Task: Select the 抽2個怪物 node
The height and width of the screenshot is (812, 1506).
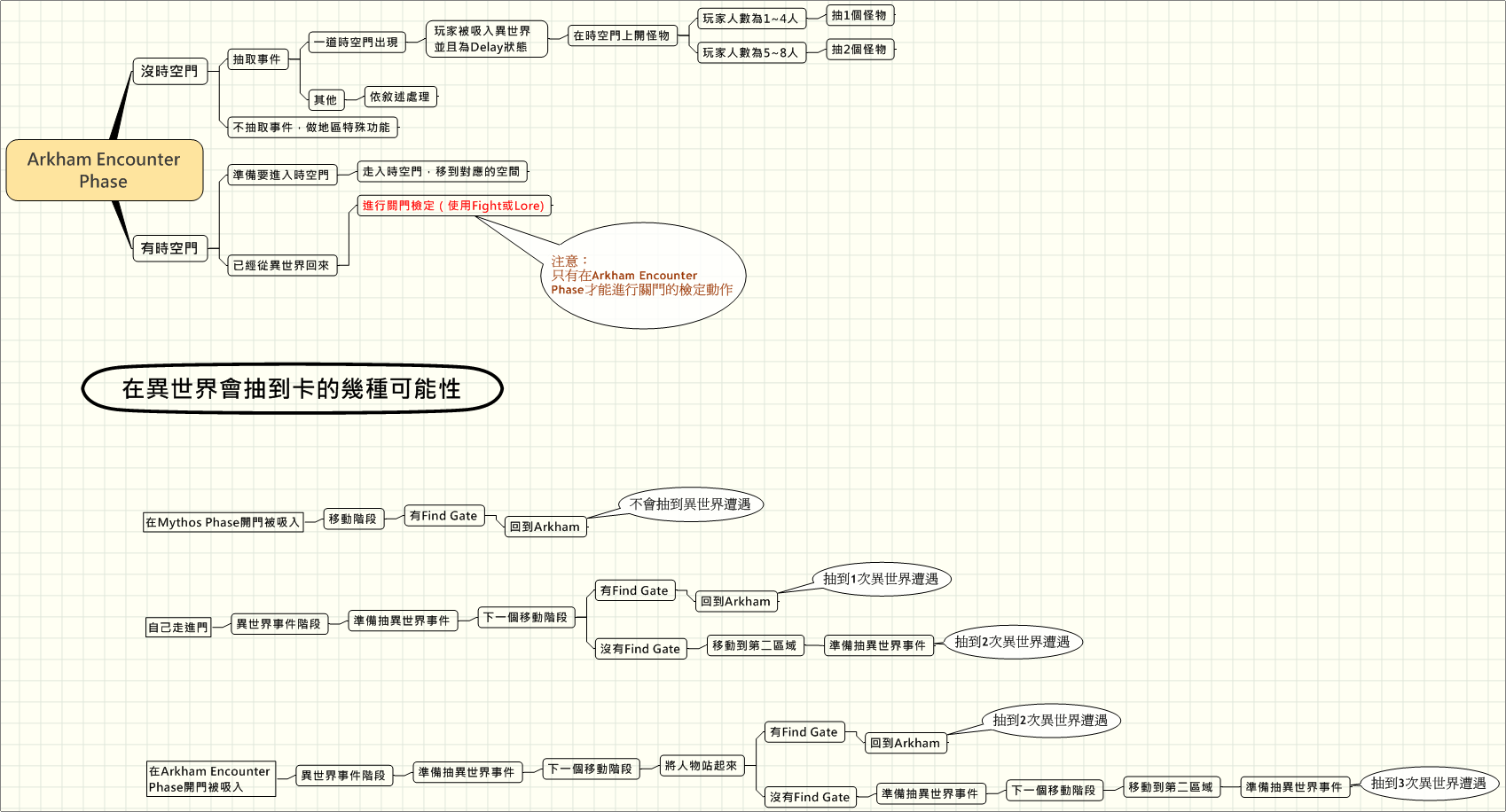Action: coord(859,50)
